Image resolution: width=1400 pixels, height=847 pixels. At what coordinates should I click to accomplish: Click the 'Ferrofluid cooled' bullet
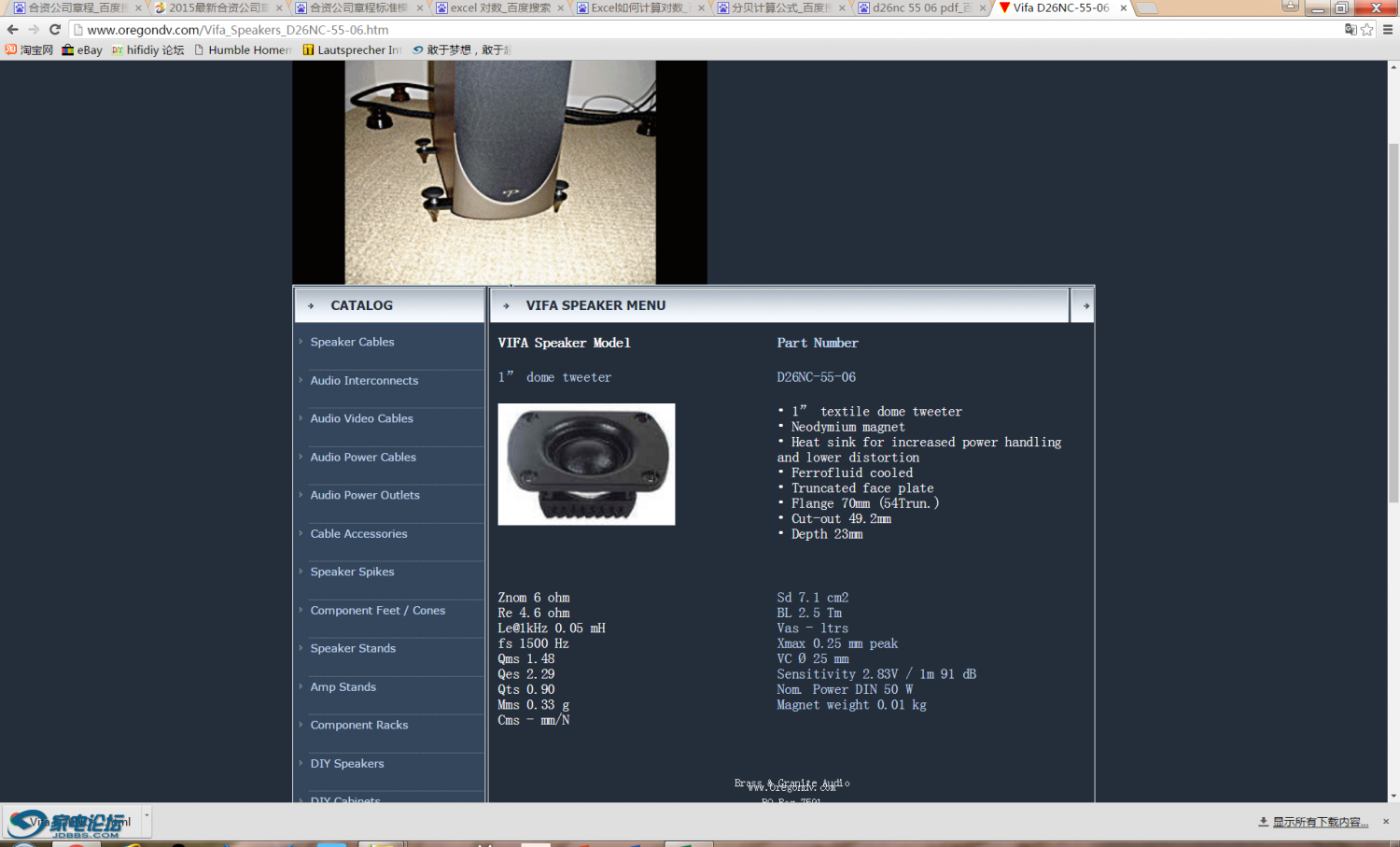coord(851,473)
